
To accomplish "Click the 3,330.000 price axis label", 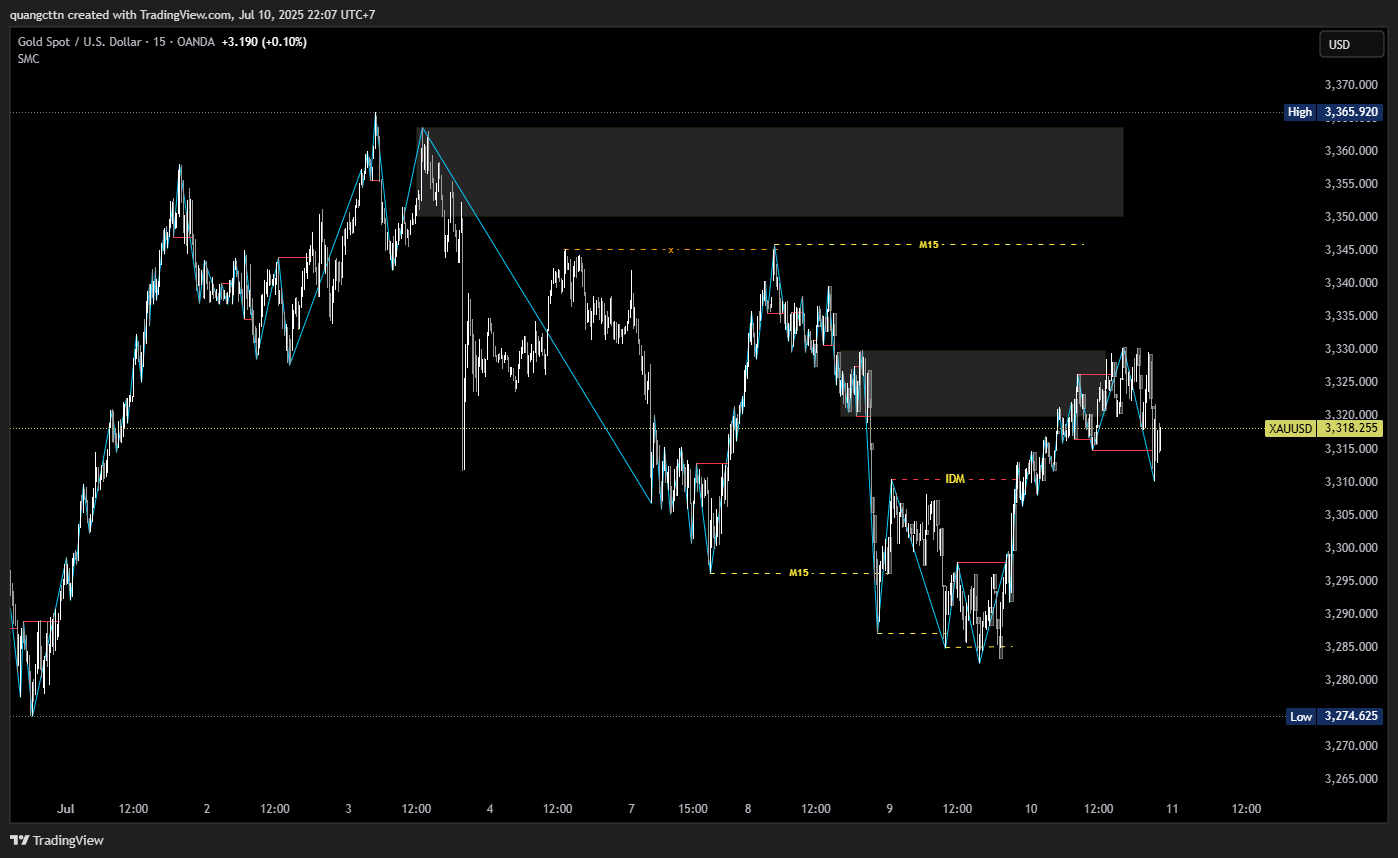I will (x=1352, y=349).
